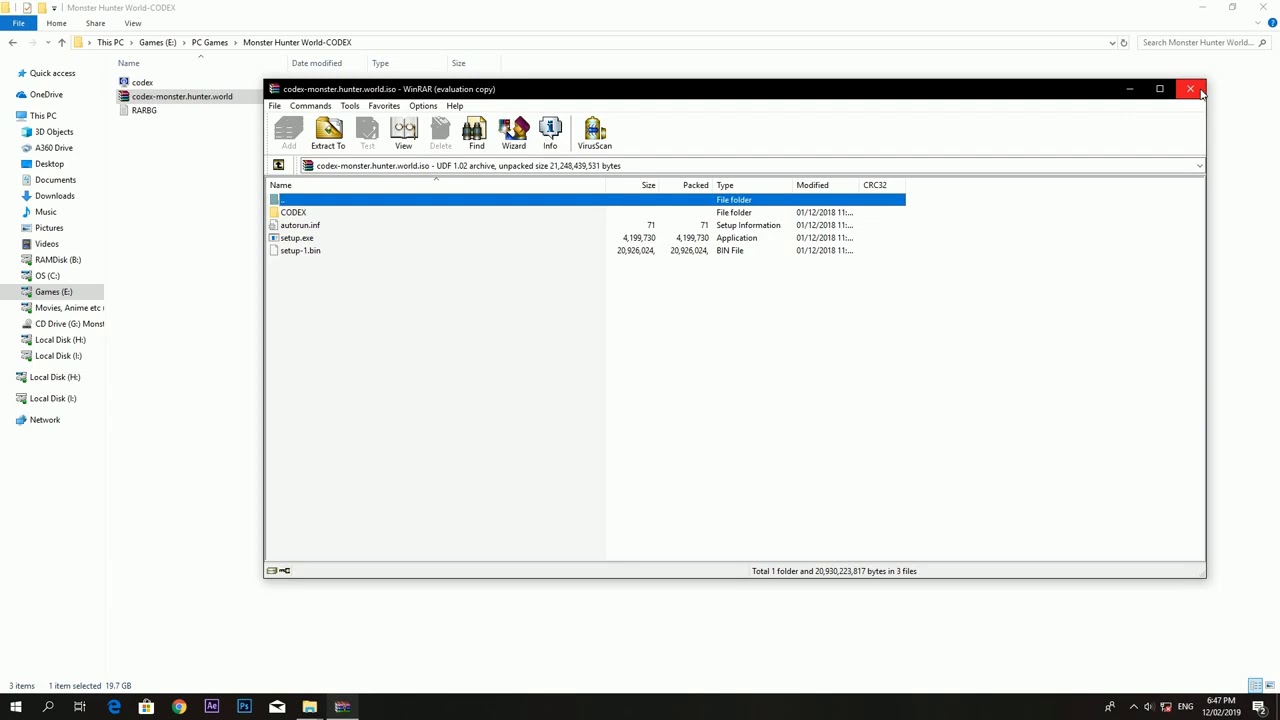Select setup.exe in archive list
The width and height of the screenshot is (1280, 720).
[297, 238]
